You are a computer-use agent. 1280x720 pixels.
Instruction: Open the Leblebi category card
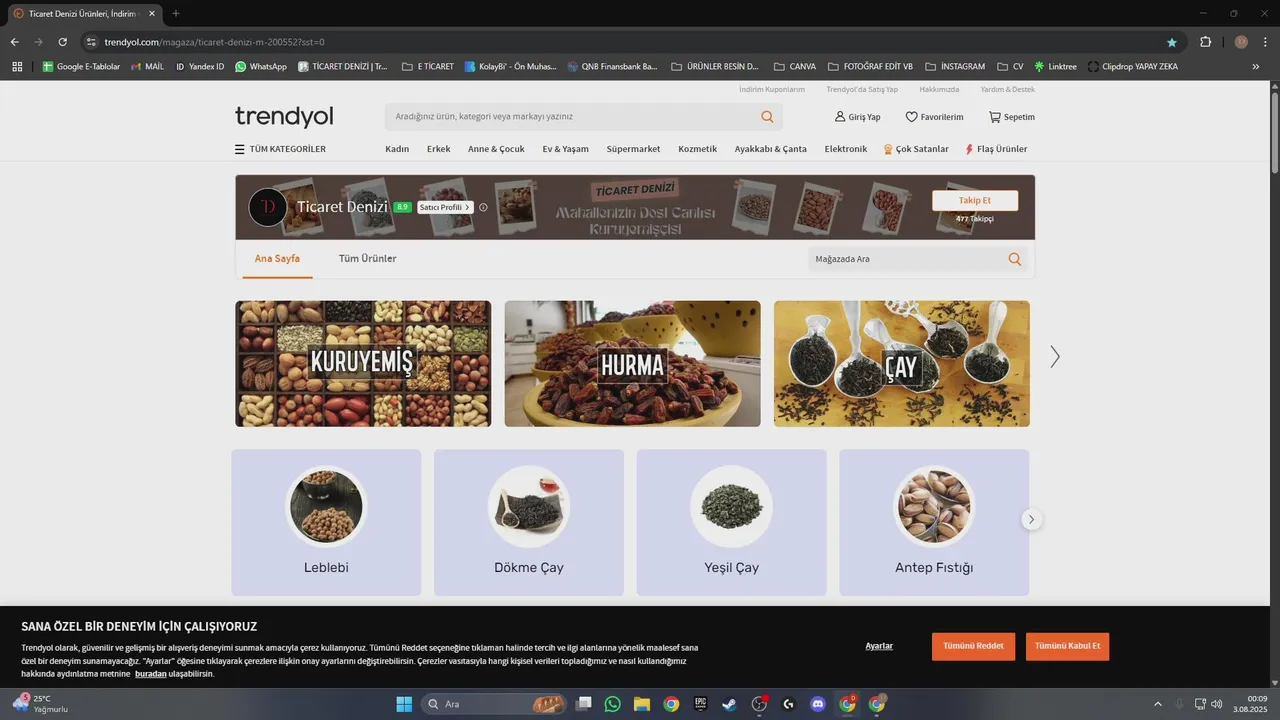pyautogui.click(x=326, y=523)
